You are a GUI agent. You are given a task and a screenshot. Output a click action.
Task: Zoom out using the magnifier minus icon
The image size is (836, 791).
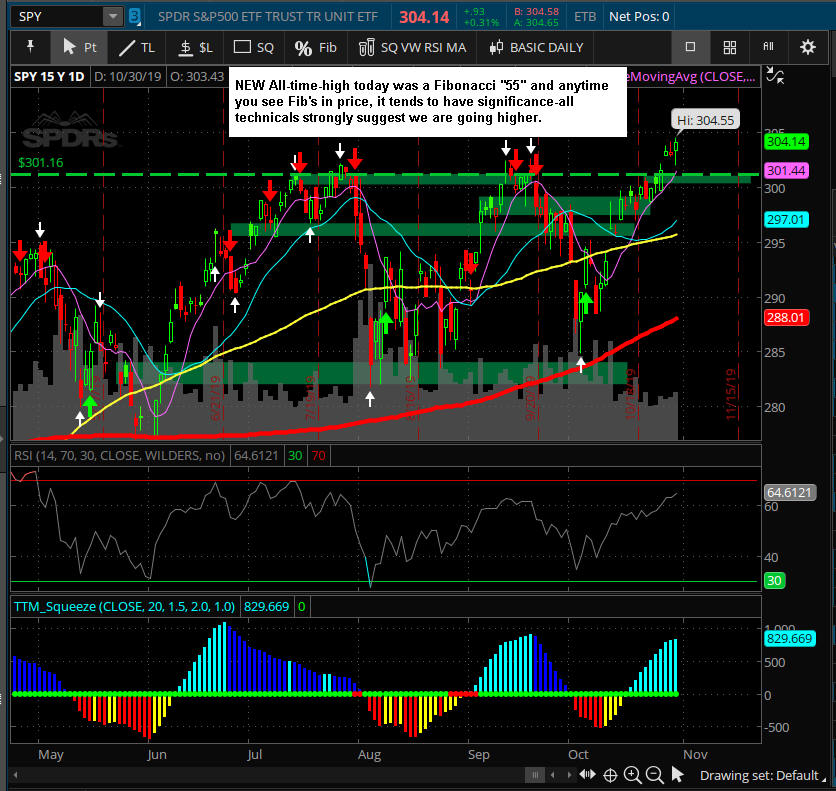(x=654, y=775)
